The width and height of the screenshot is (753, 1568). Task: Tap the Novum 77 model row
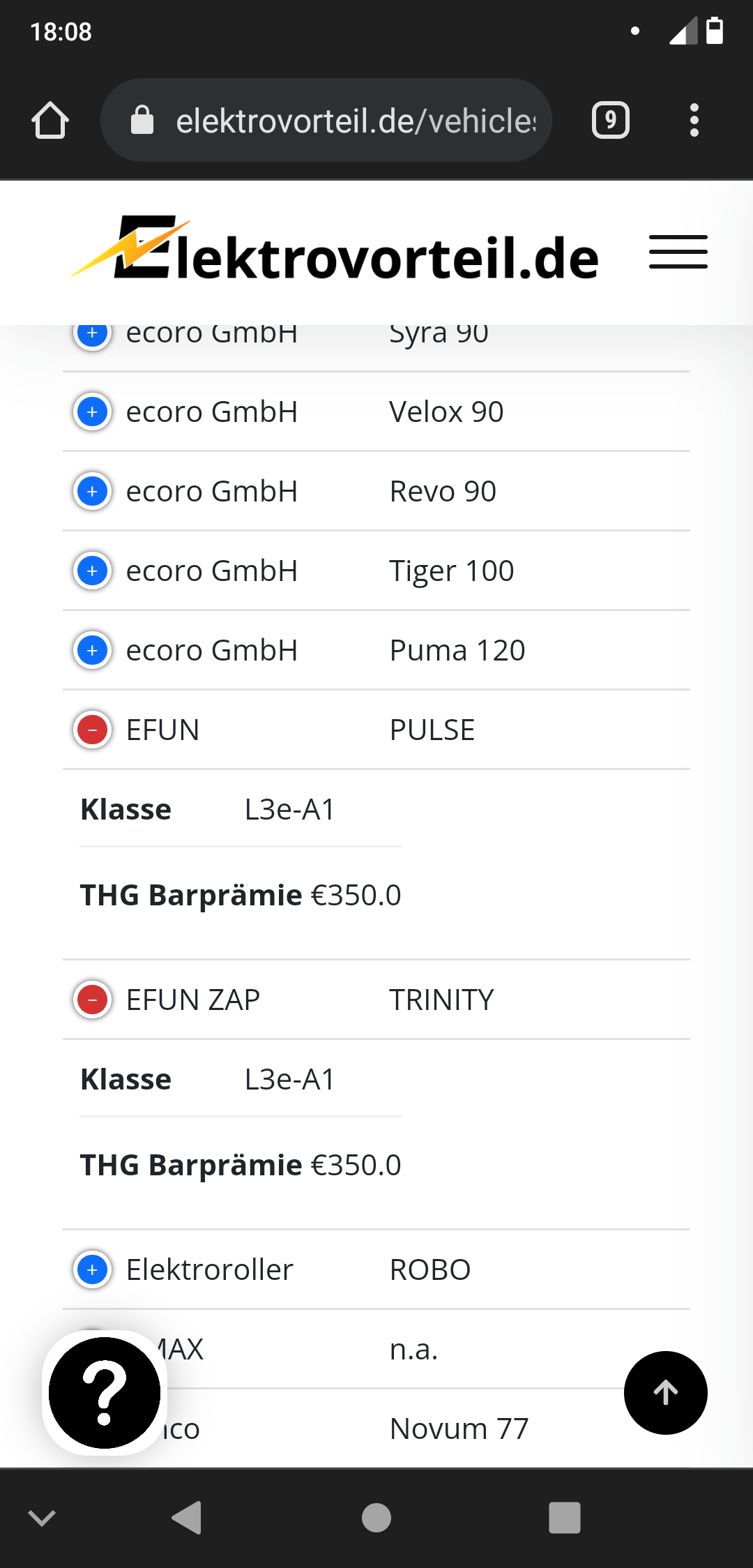(458, 1428)
